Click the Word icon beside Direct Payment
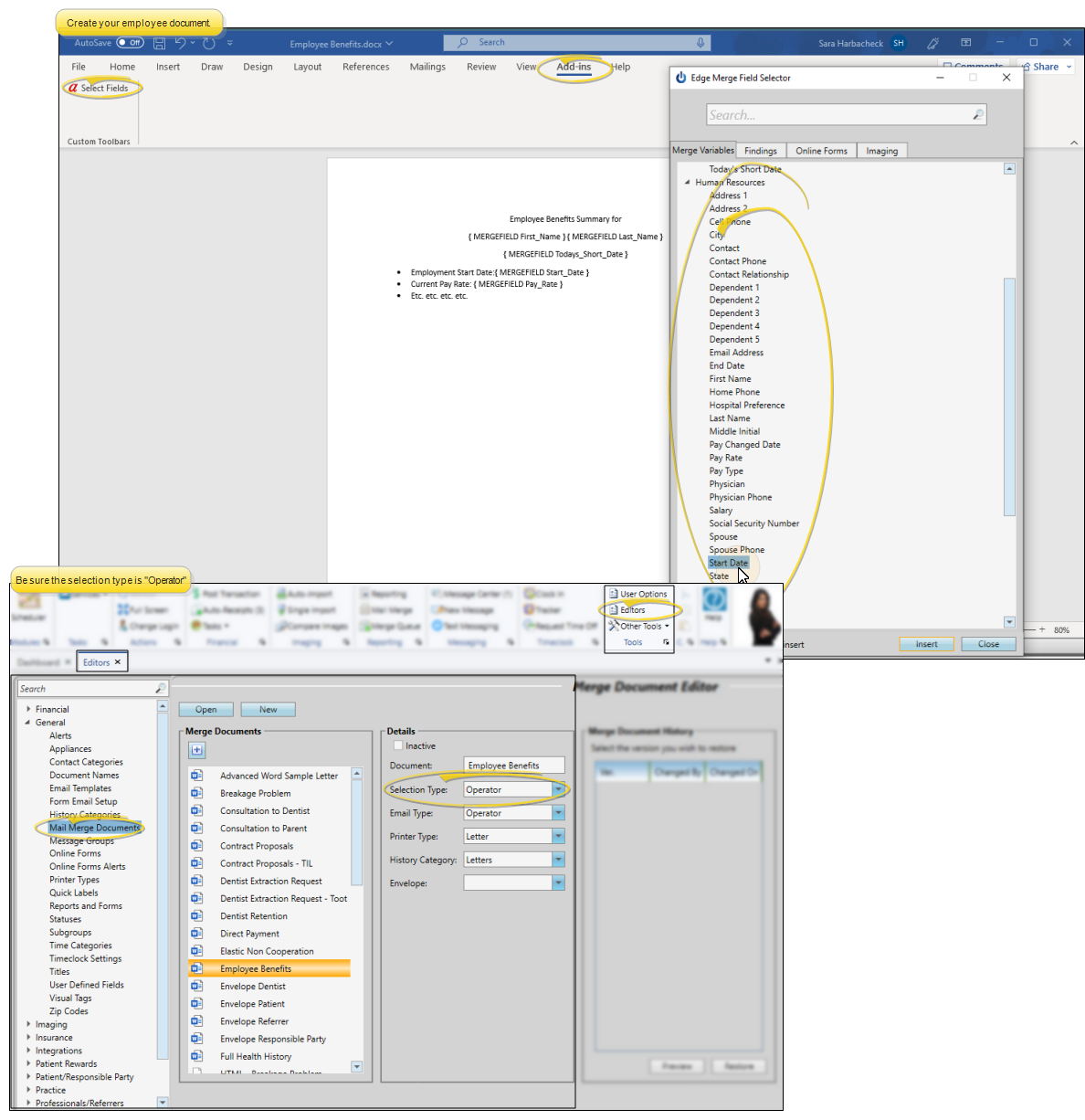This screenshot has width=1085, height=1120. (196, 934)
